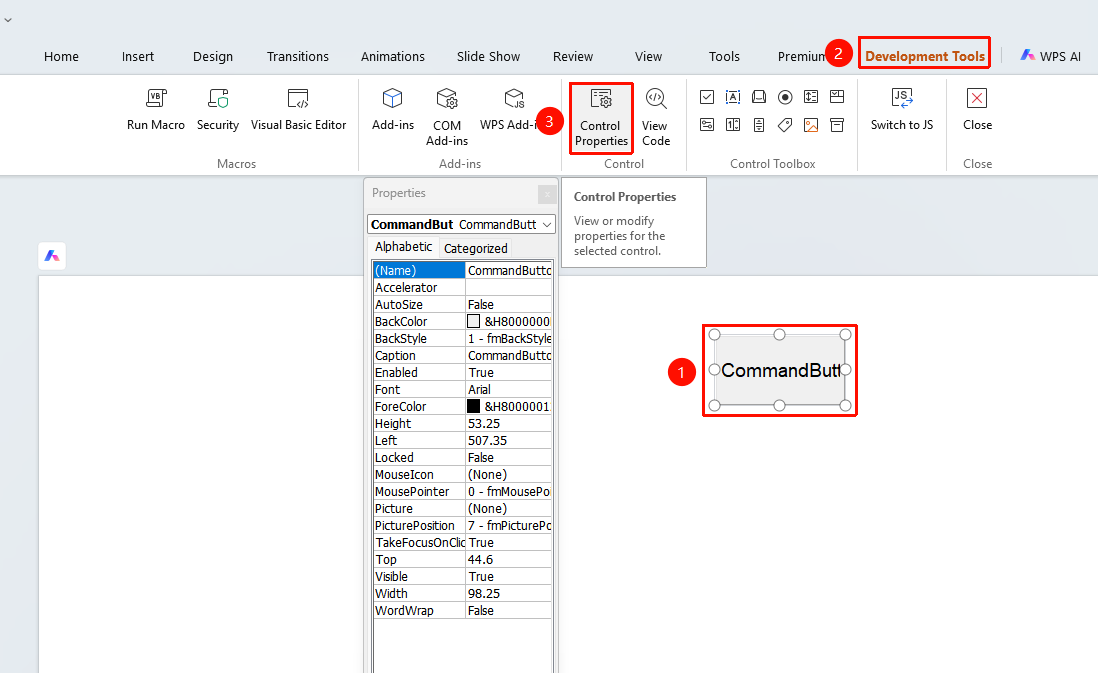Click the red Close icon in the ribbon
Viewport: 1098px width, 673px height.
977,98
